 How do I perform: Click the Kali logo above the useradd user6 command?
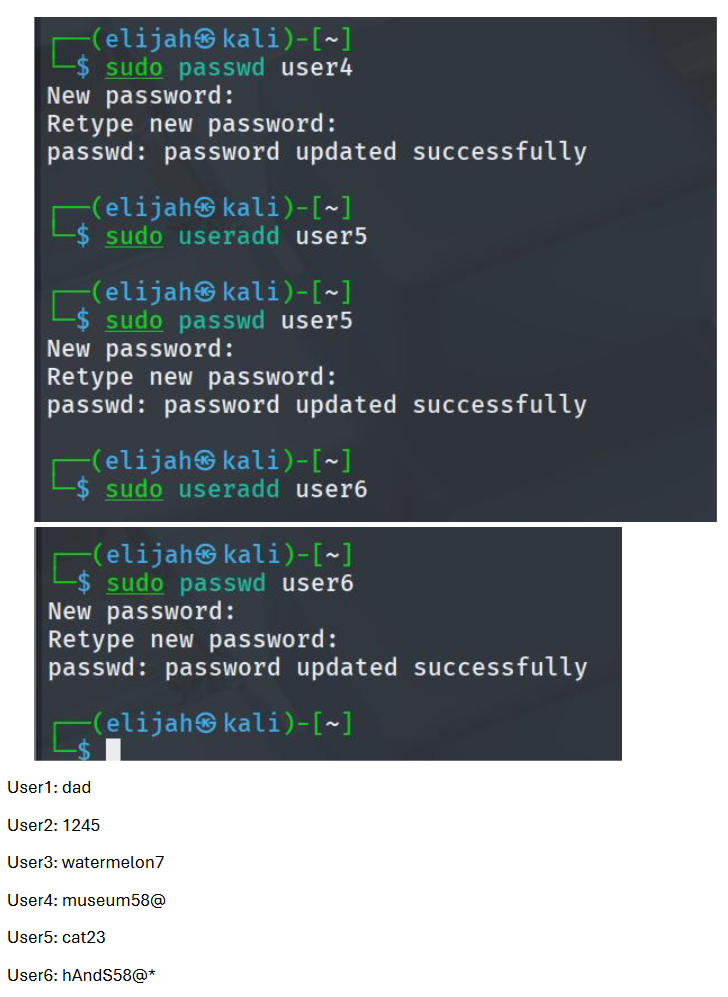pos(204,461)
